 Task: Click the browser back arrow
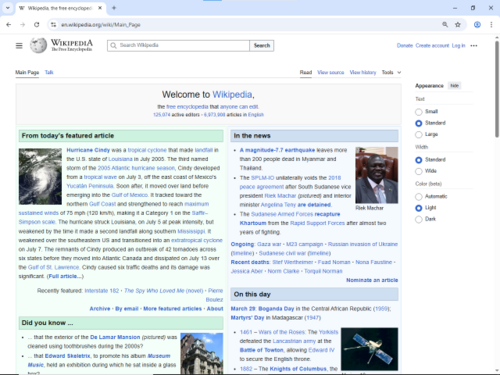click(9, 25)
